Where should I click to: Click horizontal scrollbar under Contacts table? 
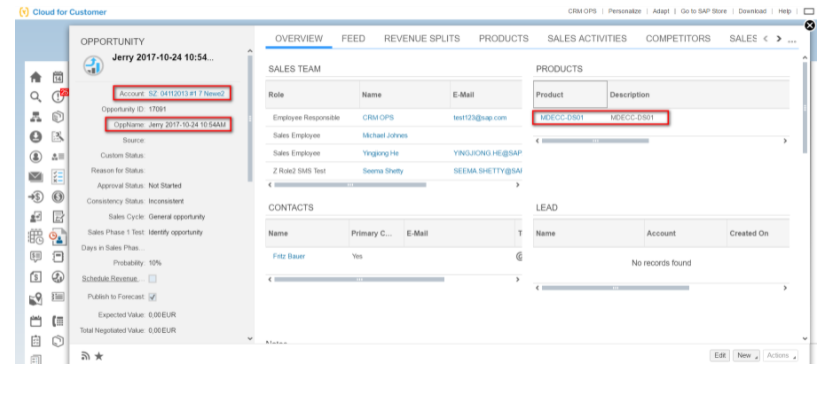click(359, 279)
